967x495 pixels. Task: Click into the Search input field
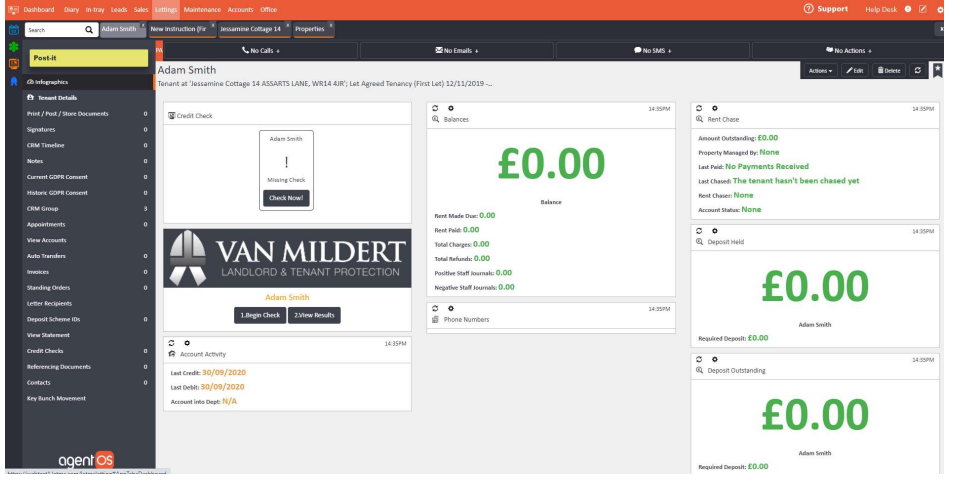tap(55, 30)
